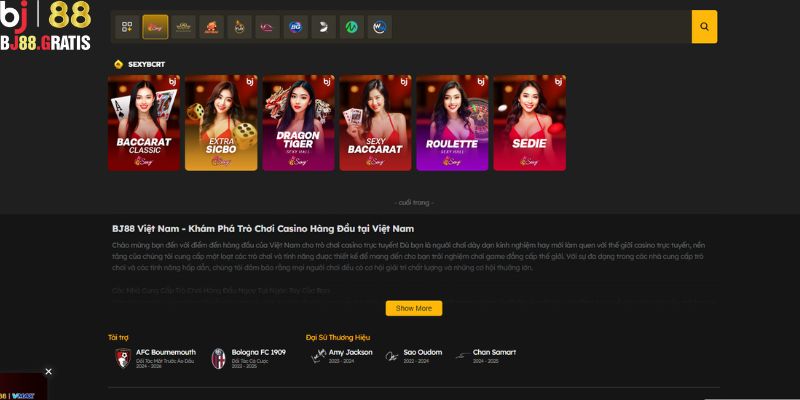
Task: Click the 'Bologna FC 1909' sponsor name
Action: point(259,352)
